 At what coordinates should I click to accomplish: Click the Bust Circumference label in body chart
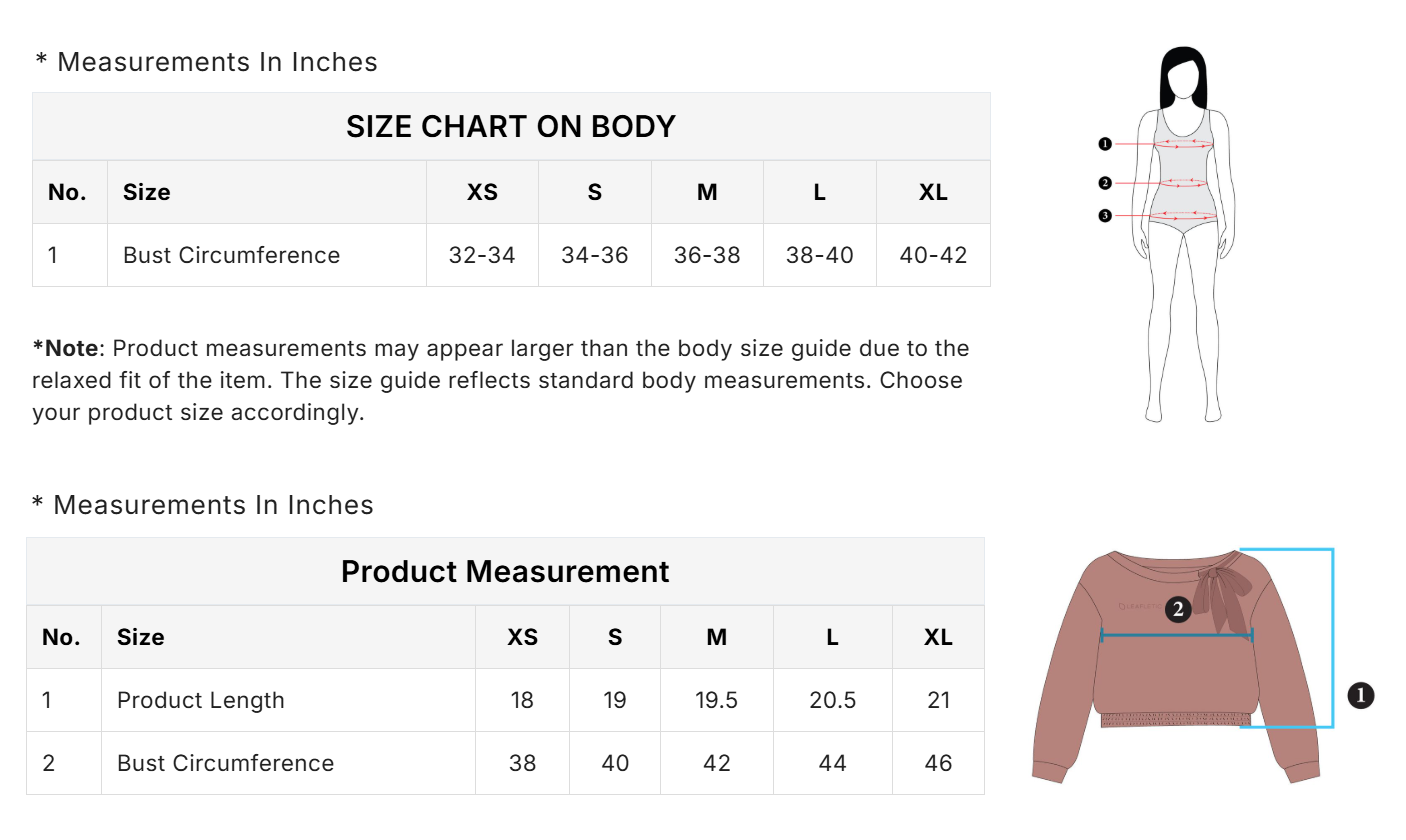coord(231,255)
